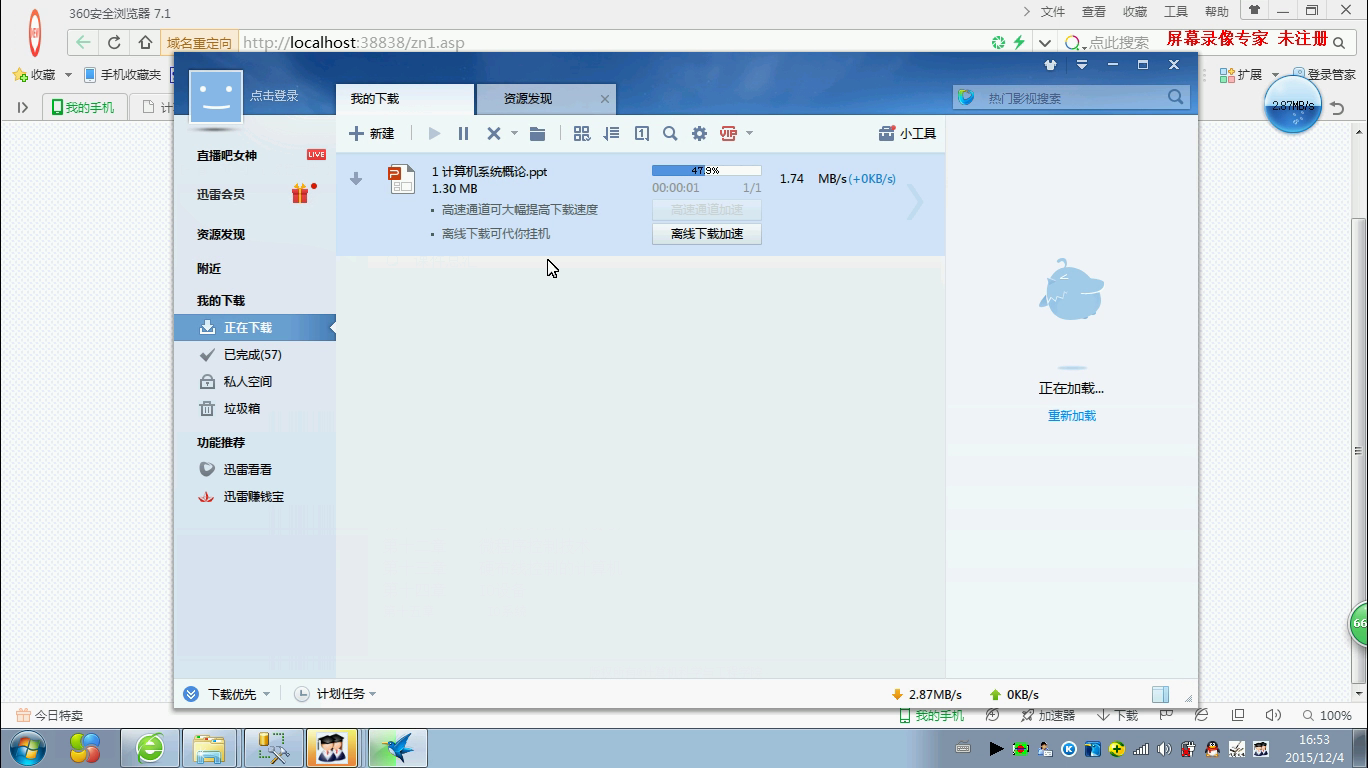The width and height of the screenshot is (1368, 768).
Task: Open the 计划任务 dropdown in the status bar
Action: pyautogui.click(x=346, y=694)
